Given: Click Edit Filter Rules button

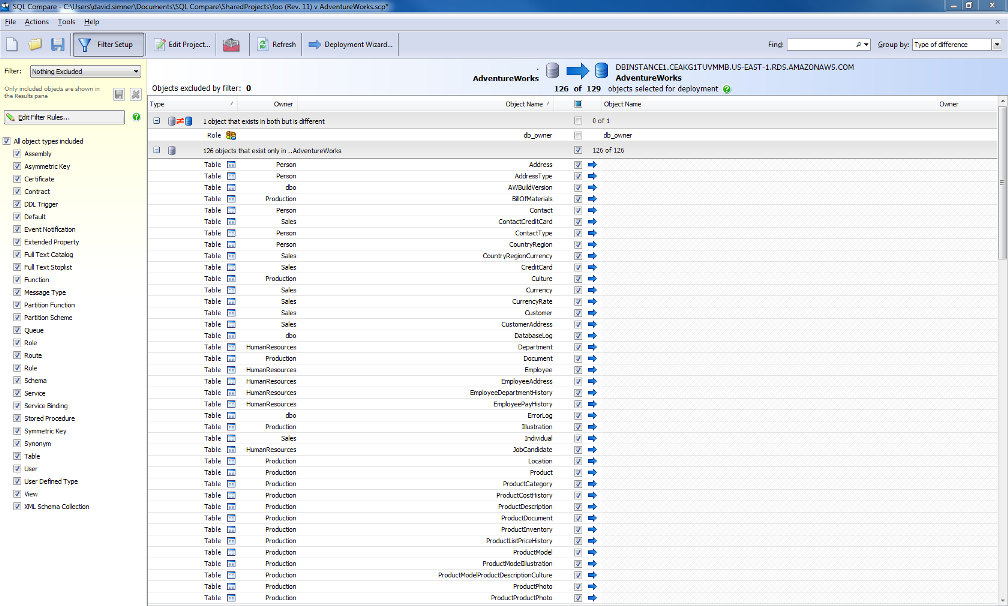Looking at the screenshot, I should point(64,118).
